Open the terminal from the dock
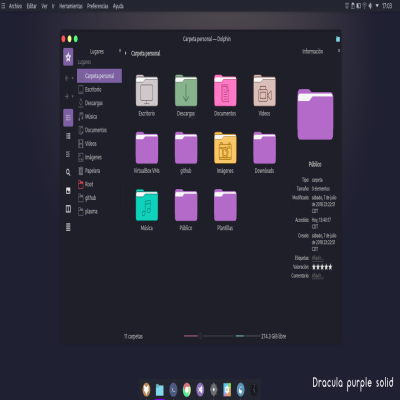Viewport: 400px width, 400px height. coord(173,389)
